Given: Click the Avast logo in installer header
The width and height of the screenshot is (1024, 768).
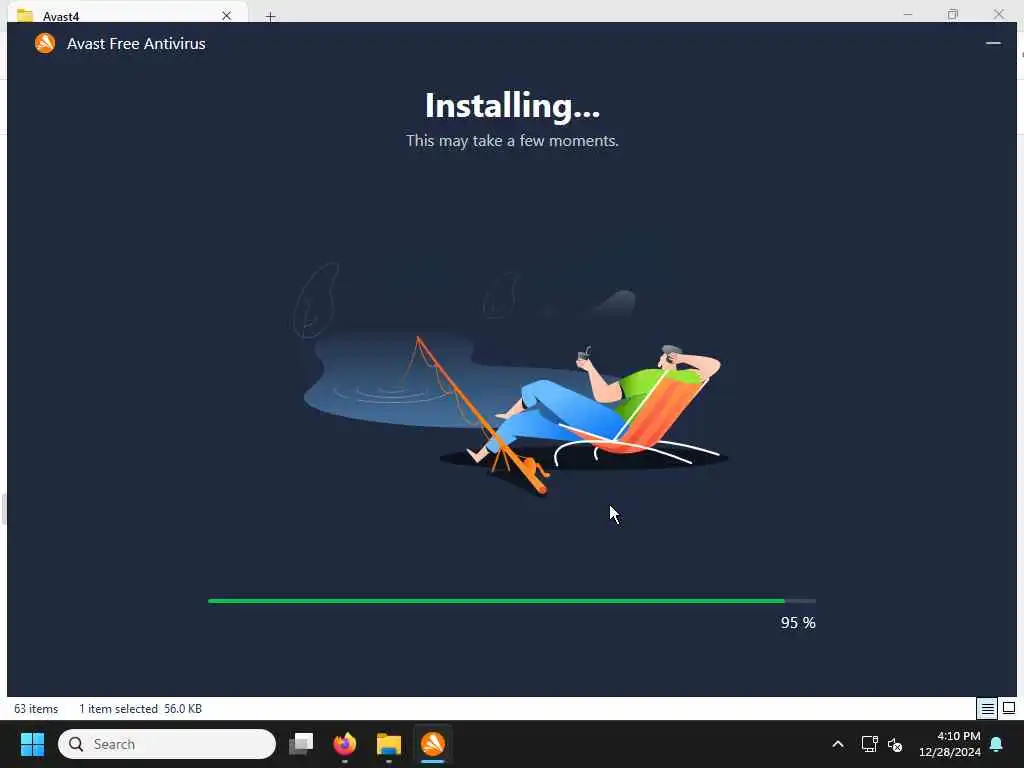Looking at the screenshot, I should click(45, 44).
